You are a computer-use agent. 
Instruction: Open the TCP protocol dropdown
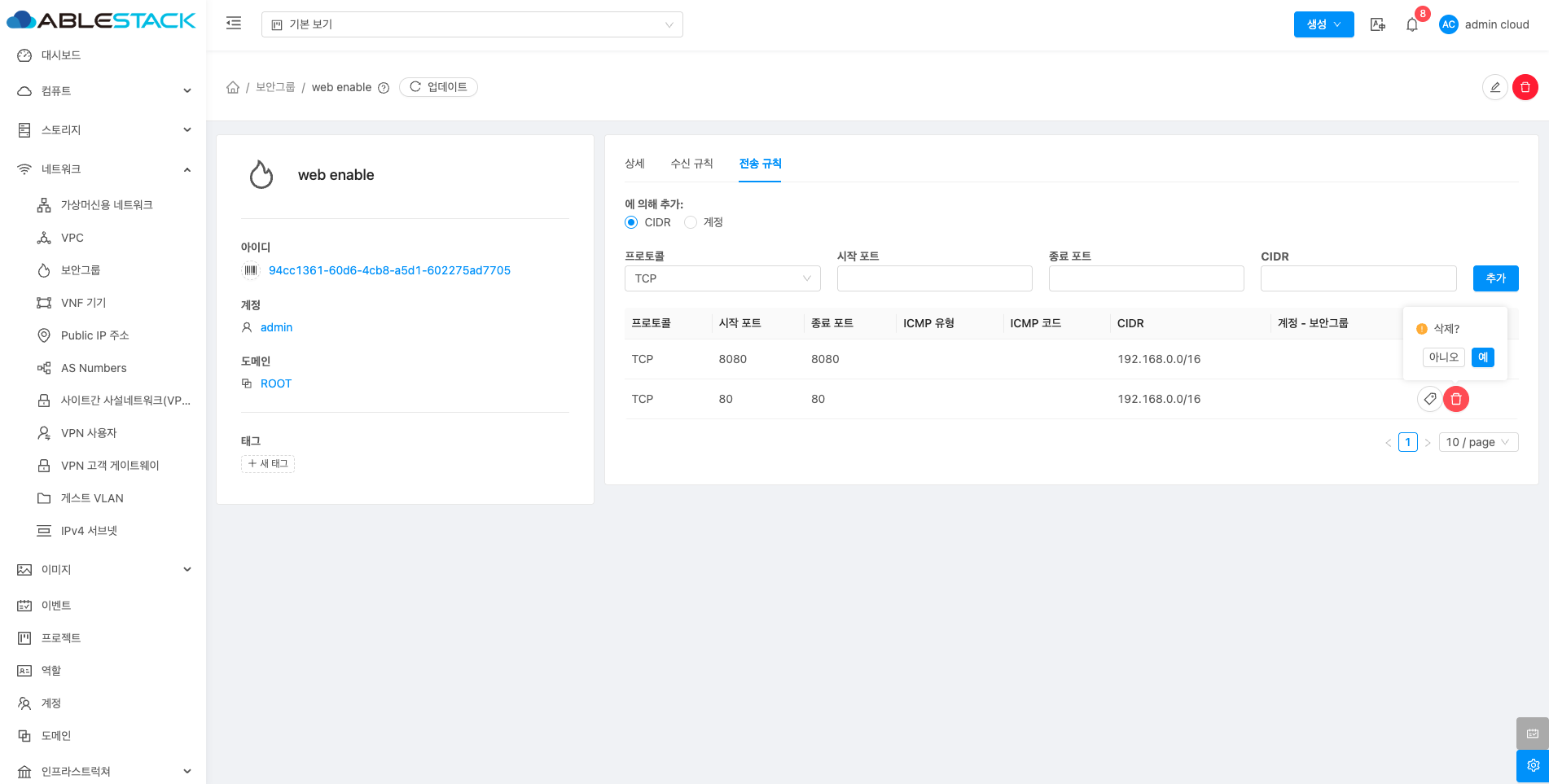coord(722,278)
